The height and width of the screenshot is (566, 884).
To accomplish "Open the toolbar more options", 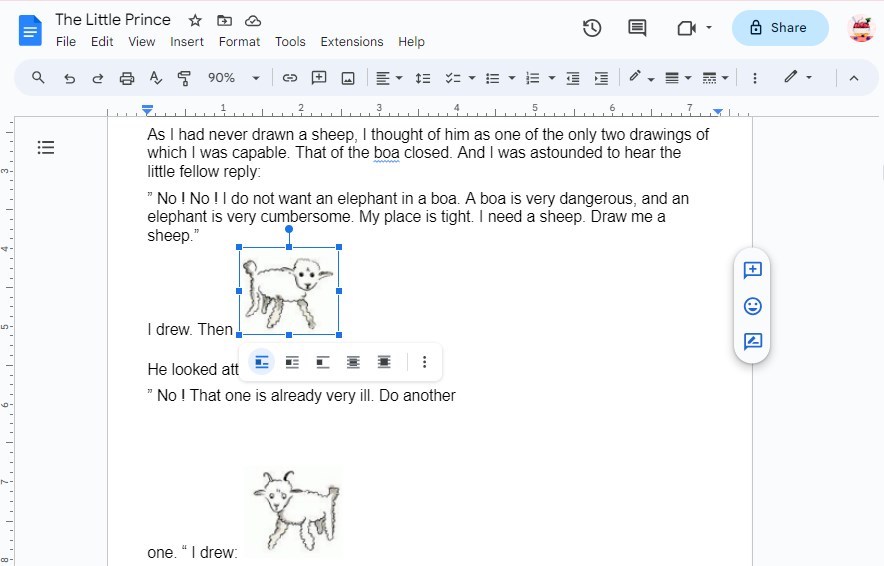I will click(x=755, y=78).
